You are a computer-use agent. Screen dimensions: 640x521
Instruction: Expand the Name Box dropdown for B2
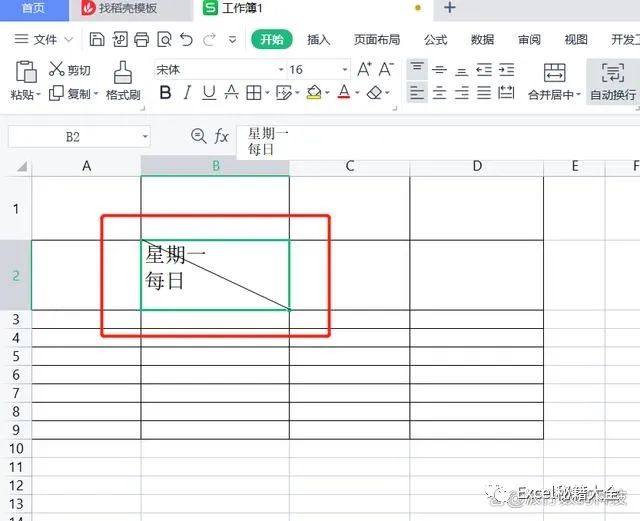click(x=145, y=137)
